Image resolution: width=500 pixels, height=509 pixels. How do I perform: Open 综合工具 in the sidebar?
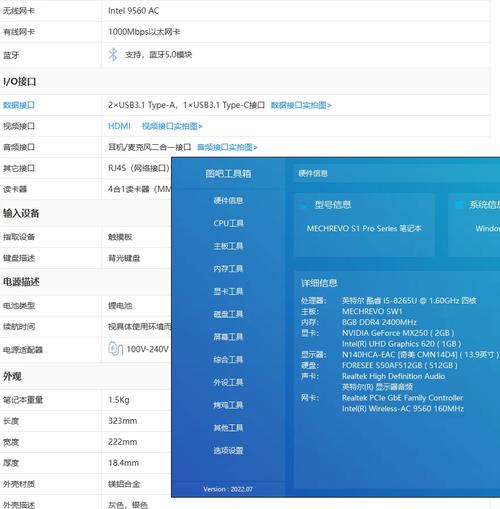[x=228, y=360]
